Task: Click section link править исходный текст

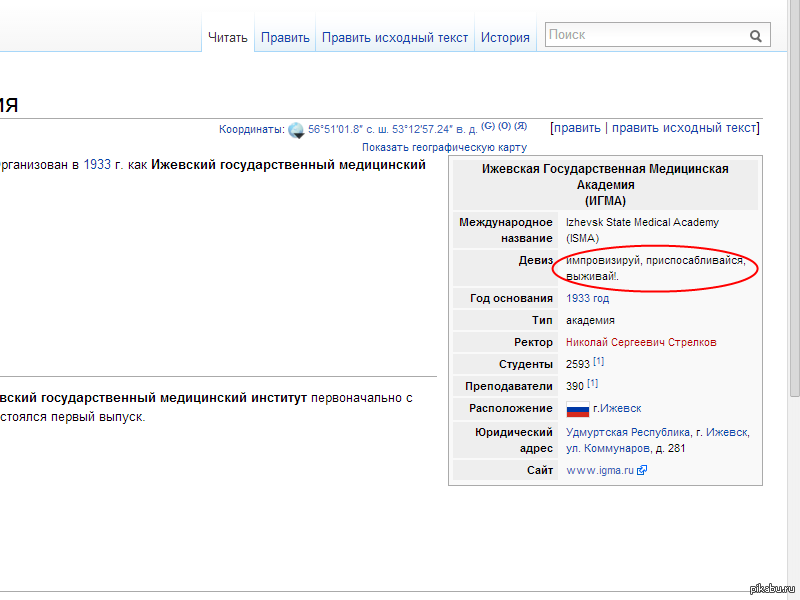Action: (x=684, y=128)
